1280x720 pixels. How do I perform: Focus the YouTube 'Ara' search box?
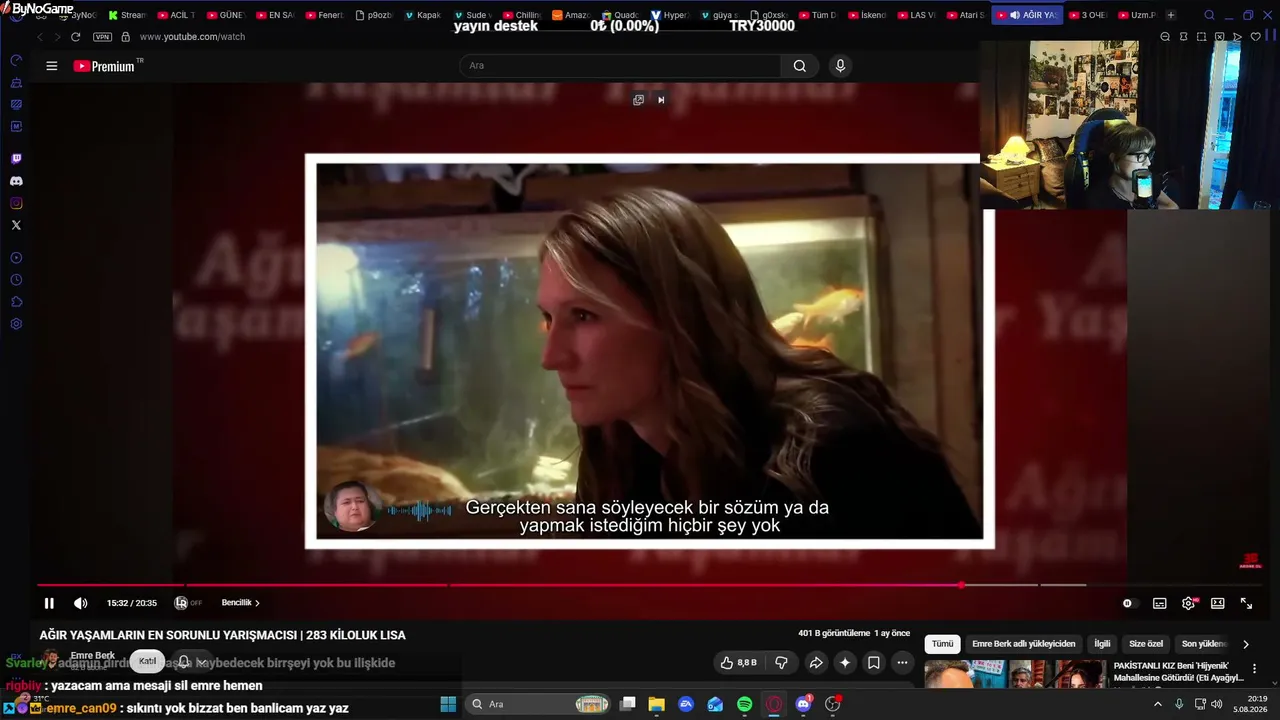[620, 66]
